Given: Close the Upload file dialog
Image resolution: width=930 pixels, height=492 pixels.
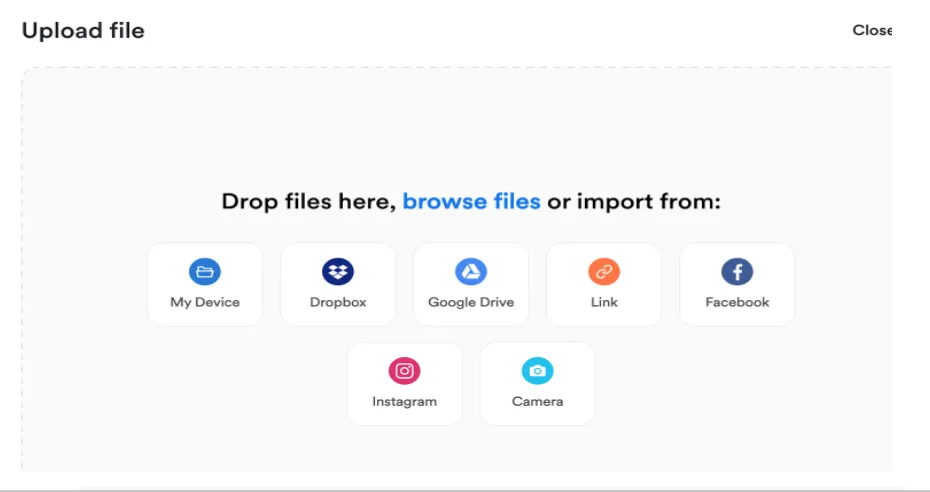Looking at the screenshot, I should pyautogui.click(x=872, y=30).
